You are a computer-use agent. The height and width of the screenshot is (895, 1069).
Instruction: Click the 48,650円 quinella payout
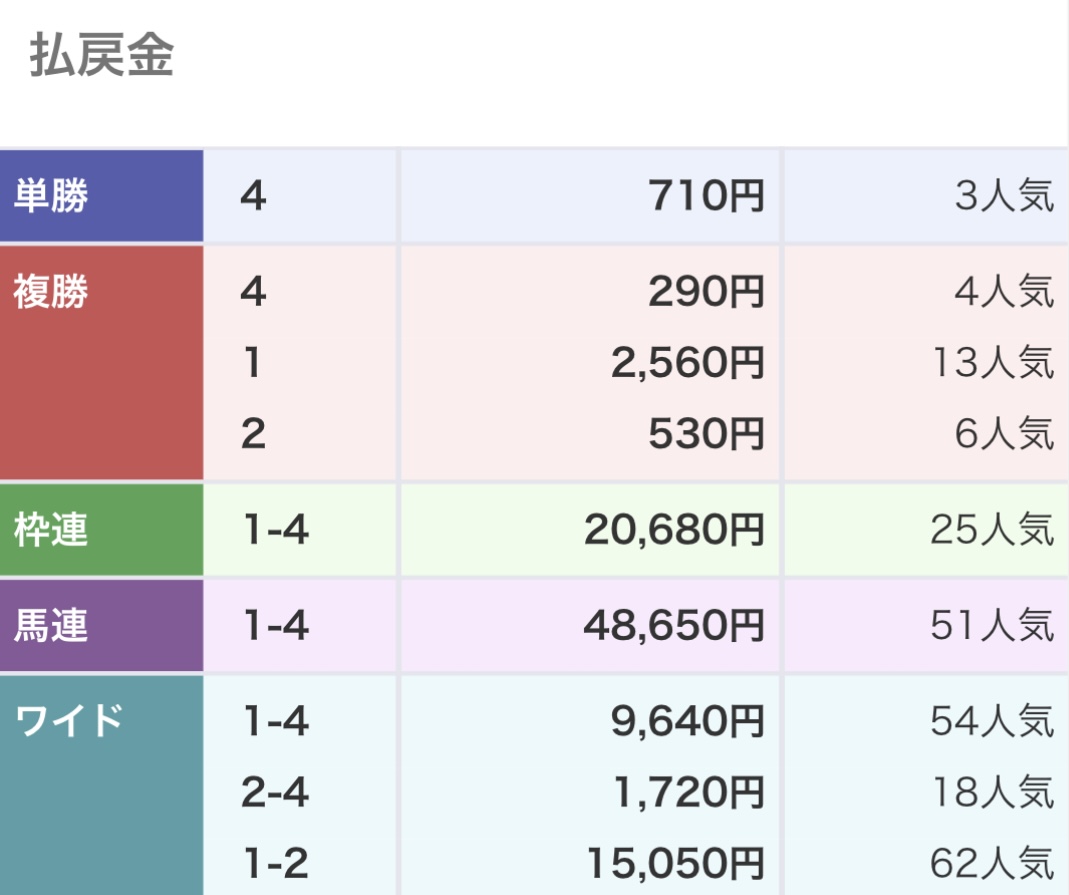tap(674, 625)
